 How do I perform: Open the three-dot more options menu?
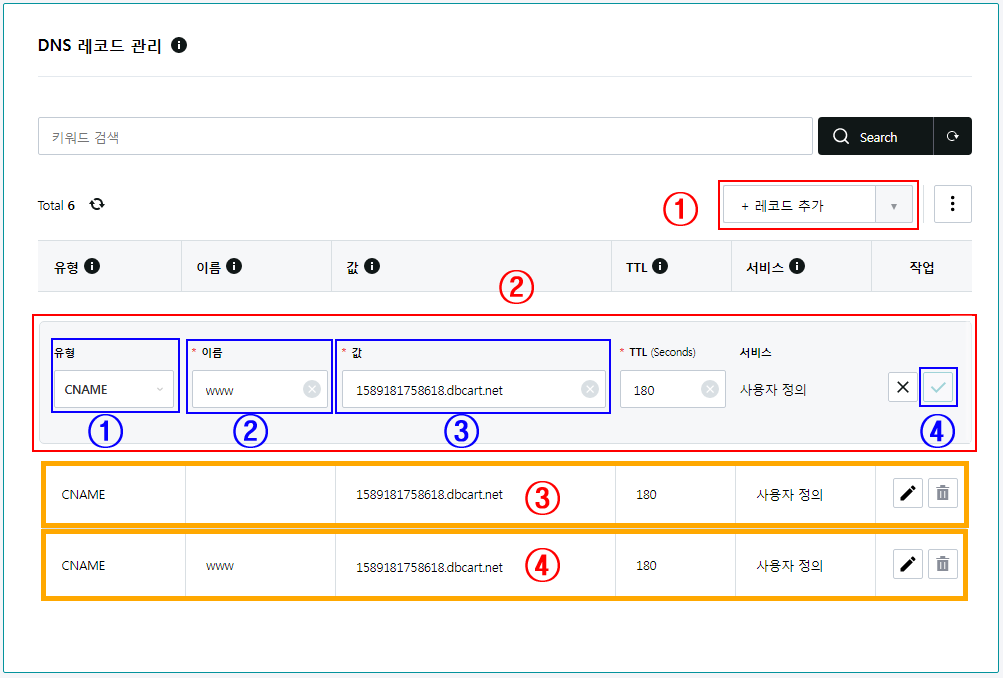952,204
